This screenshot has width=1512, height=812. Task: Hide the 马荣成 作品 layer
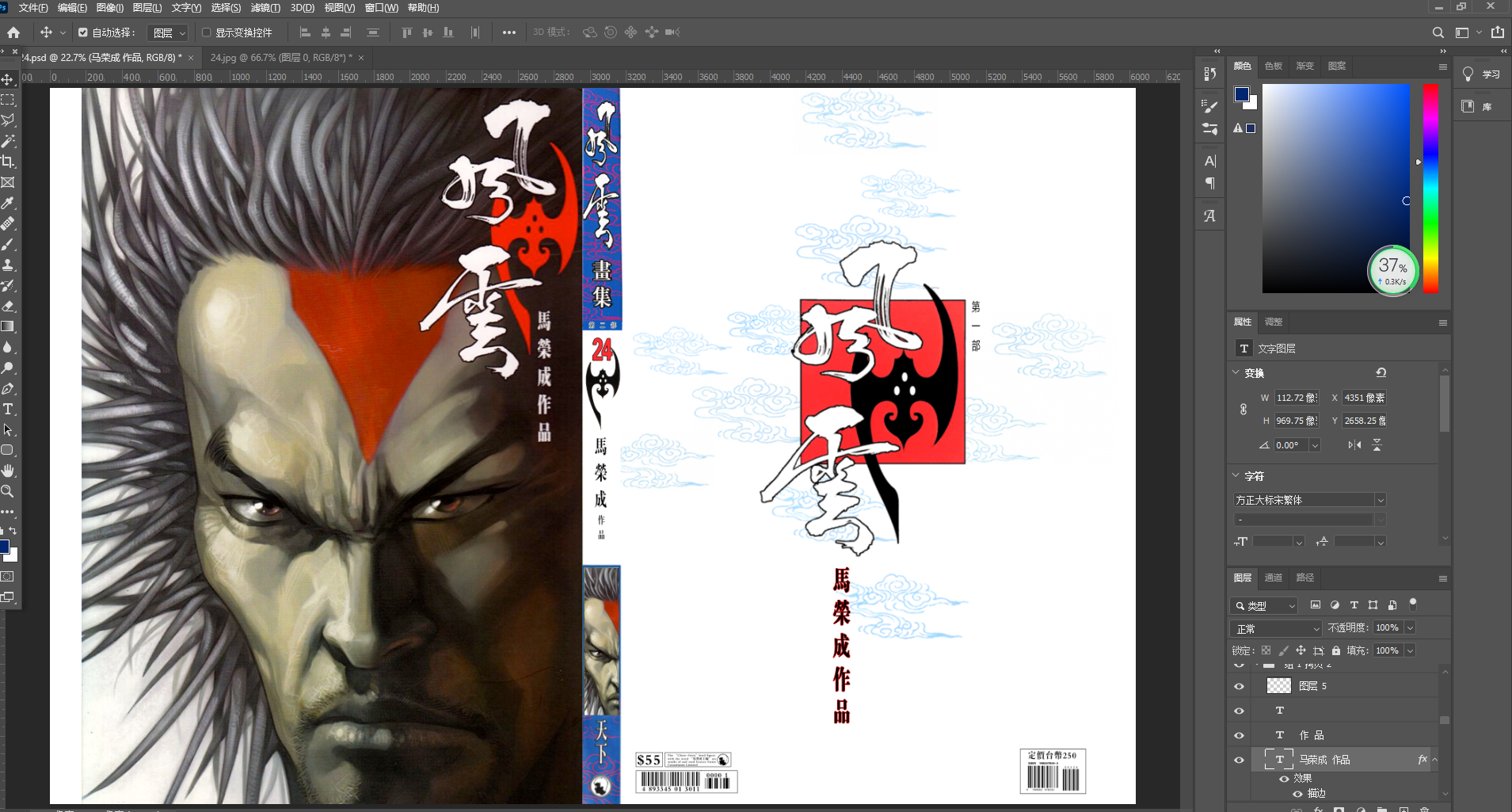tap(1240, 761)
